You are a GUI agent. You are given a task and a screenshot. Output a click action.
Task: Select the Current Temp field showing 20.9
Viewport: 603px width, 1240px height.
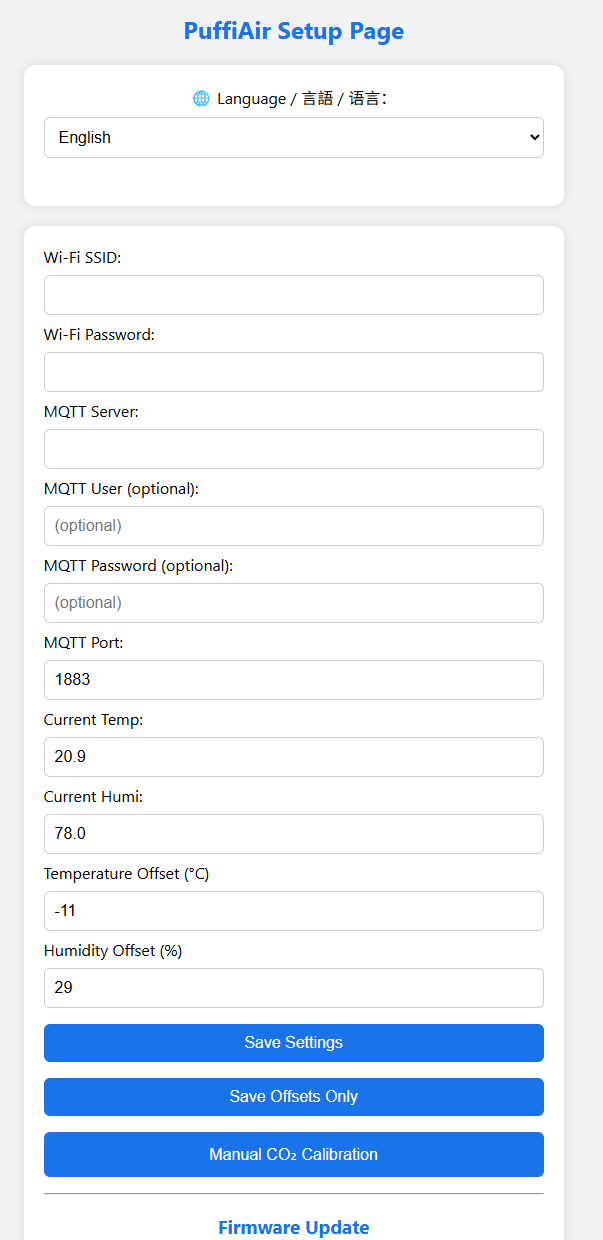click(x=294, y=757)
